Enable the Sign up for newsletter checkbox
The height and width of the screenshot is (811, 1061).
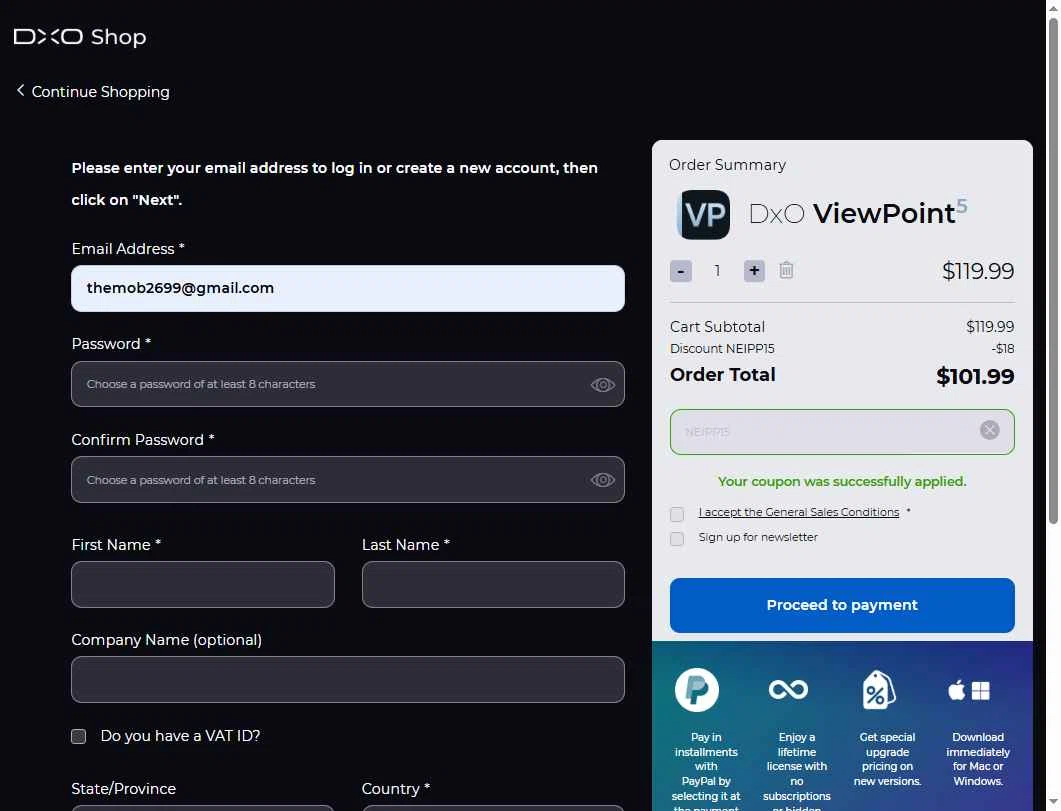pos(677,538)
